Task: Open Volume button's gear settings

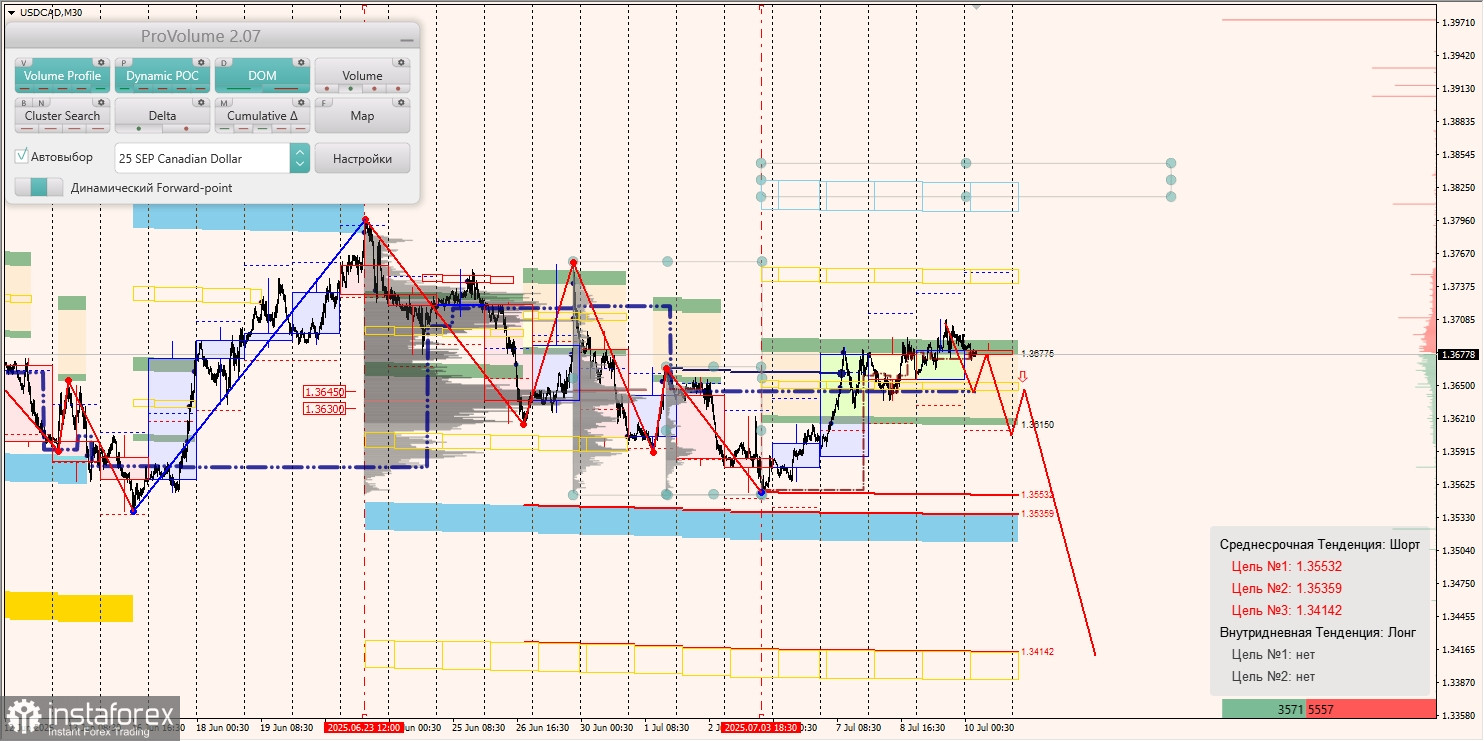Action: pos(401,62)
